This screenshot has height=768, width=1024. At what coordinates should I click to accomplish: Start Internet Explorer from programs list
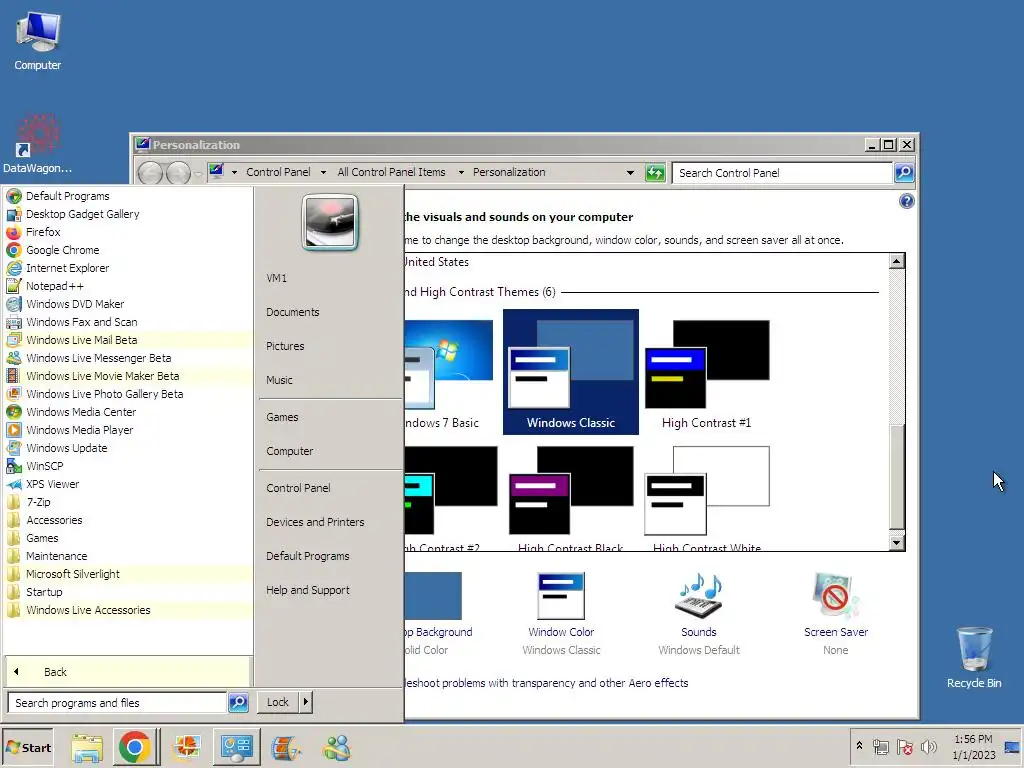pos(67,268)
